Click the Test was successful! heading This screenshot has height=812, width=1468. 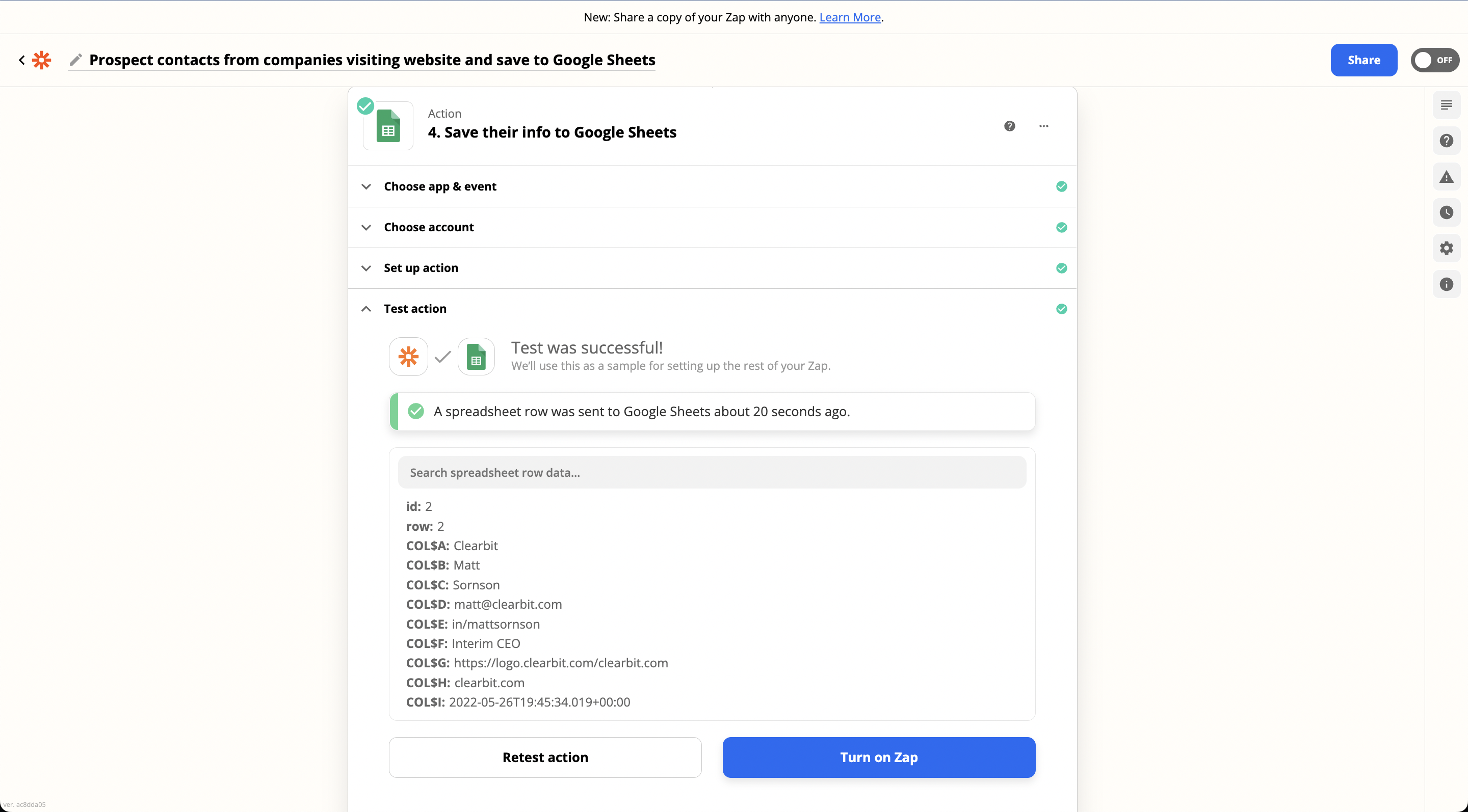[x=587, y=347]
